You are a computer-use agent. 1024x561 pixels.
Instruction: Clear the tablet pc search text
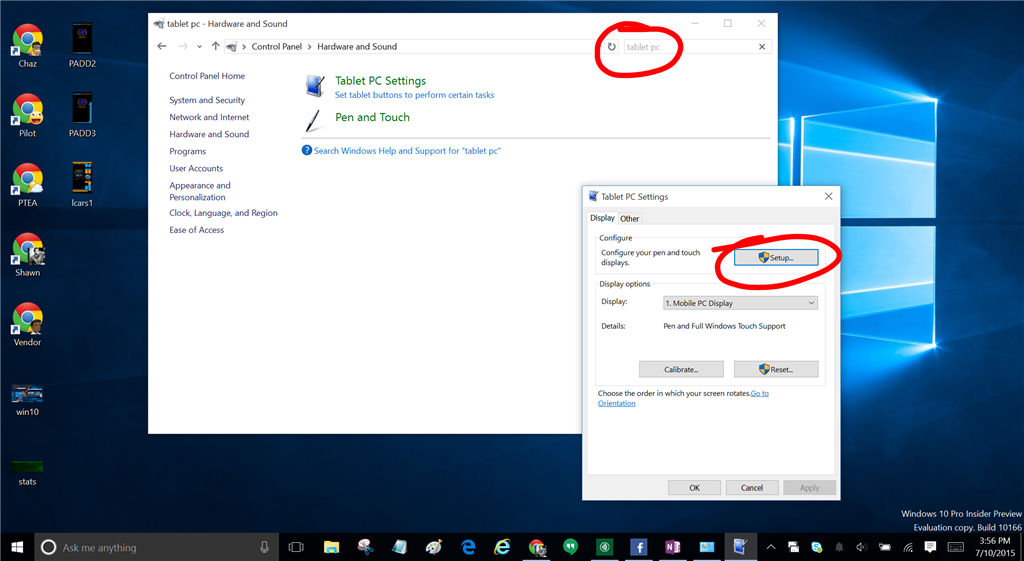click(761, 46)
